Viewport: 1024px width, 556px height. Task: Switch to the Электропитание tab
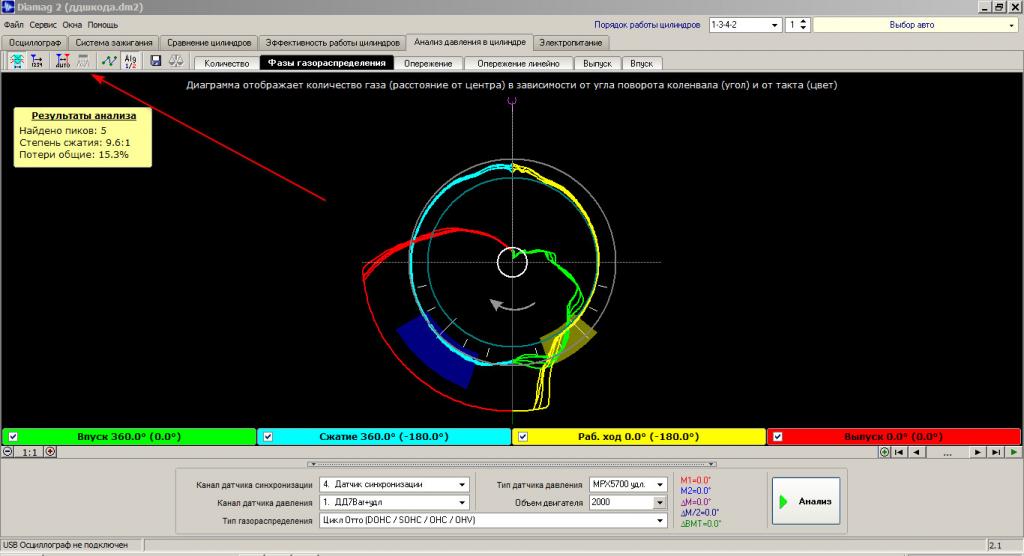point(571,42)
